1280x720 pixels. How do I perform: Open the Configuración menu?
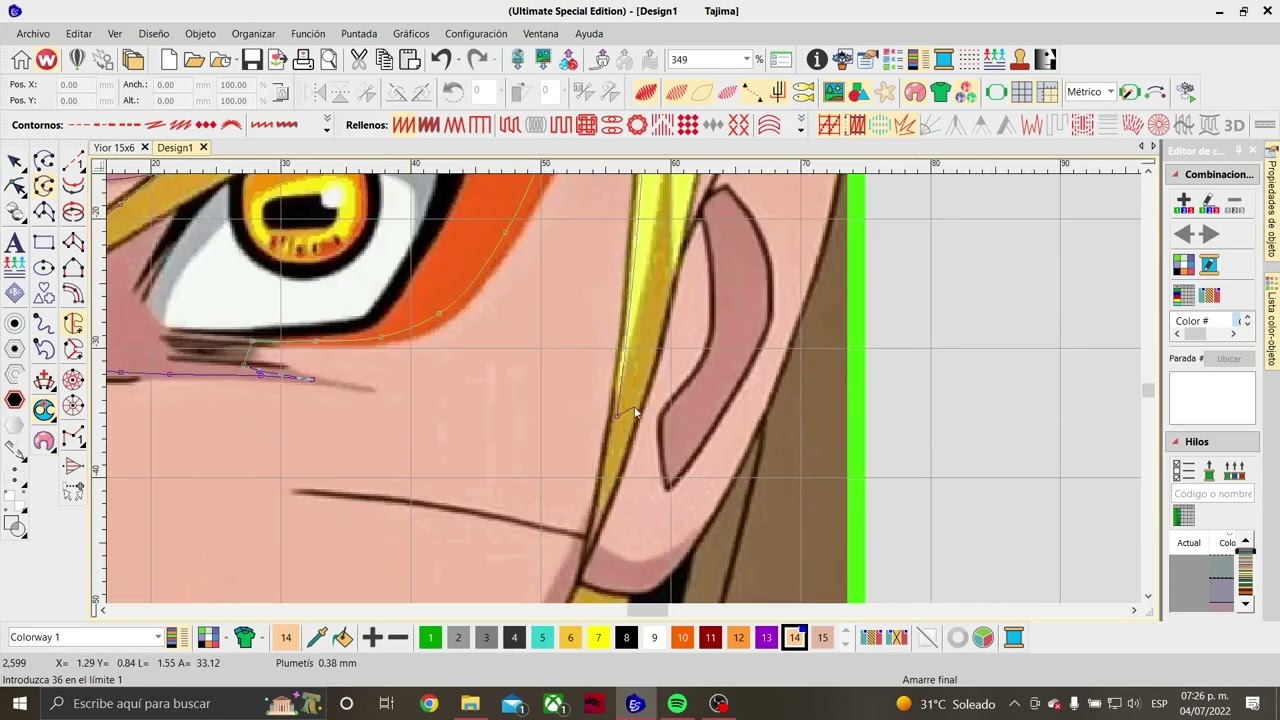coord(476,34)
